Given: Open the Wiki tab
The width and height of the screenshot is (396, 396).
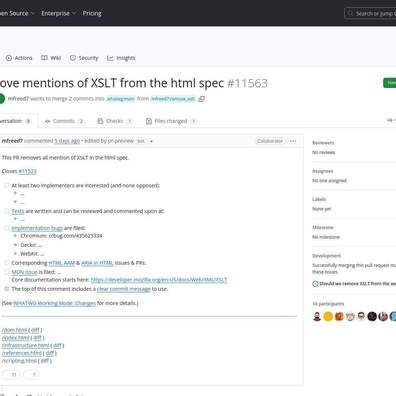Looking at the screenshot, I should click(51, 58).
